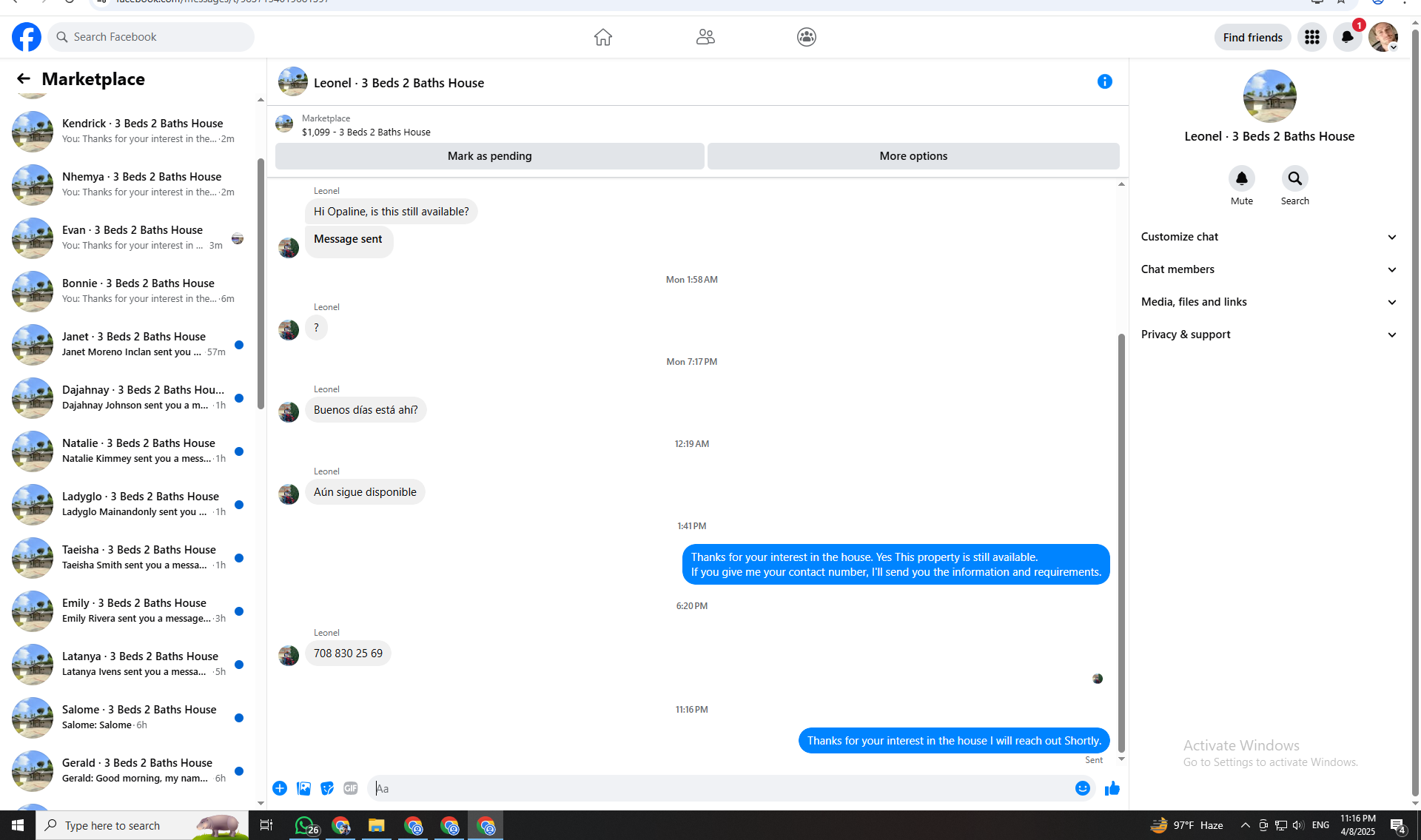Click the Facebook logo icon
This screenshot has height=840, width=1421.
click(27, 37)
